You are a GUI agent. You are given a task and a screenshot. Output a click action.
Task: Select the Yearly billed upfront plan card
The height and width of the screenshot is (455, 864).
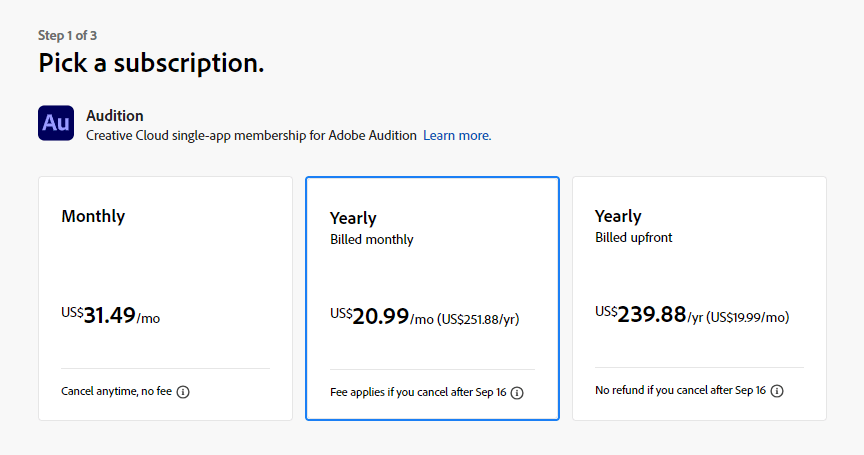coord(699,299)
